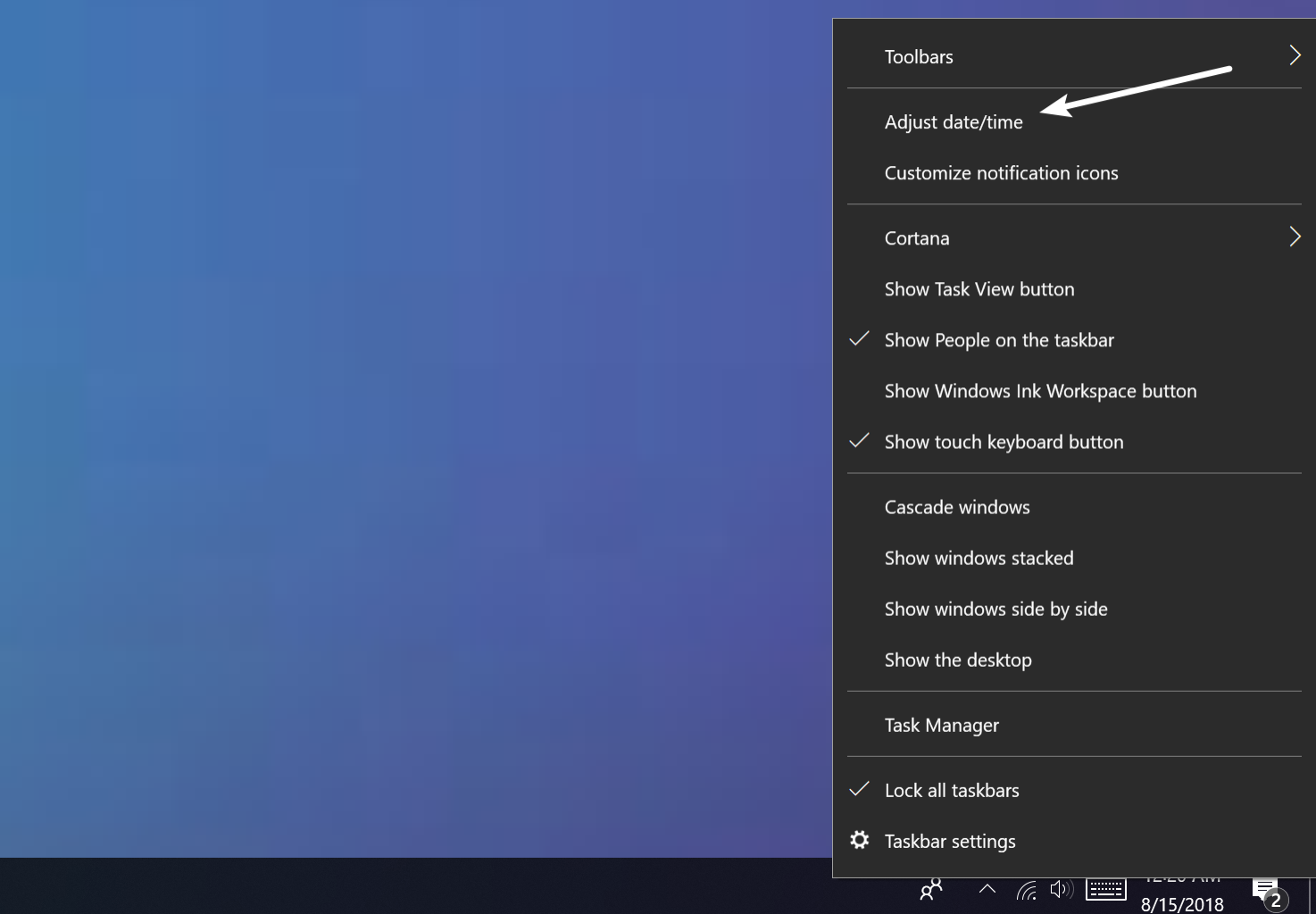Image resolution: width=1316 pixels, height=914 pixels.
Task: Click the notification badge showing 2
Action: coord(1277,901)
